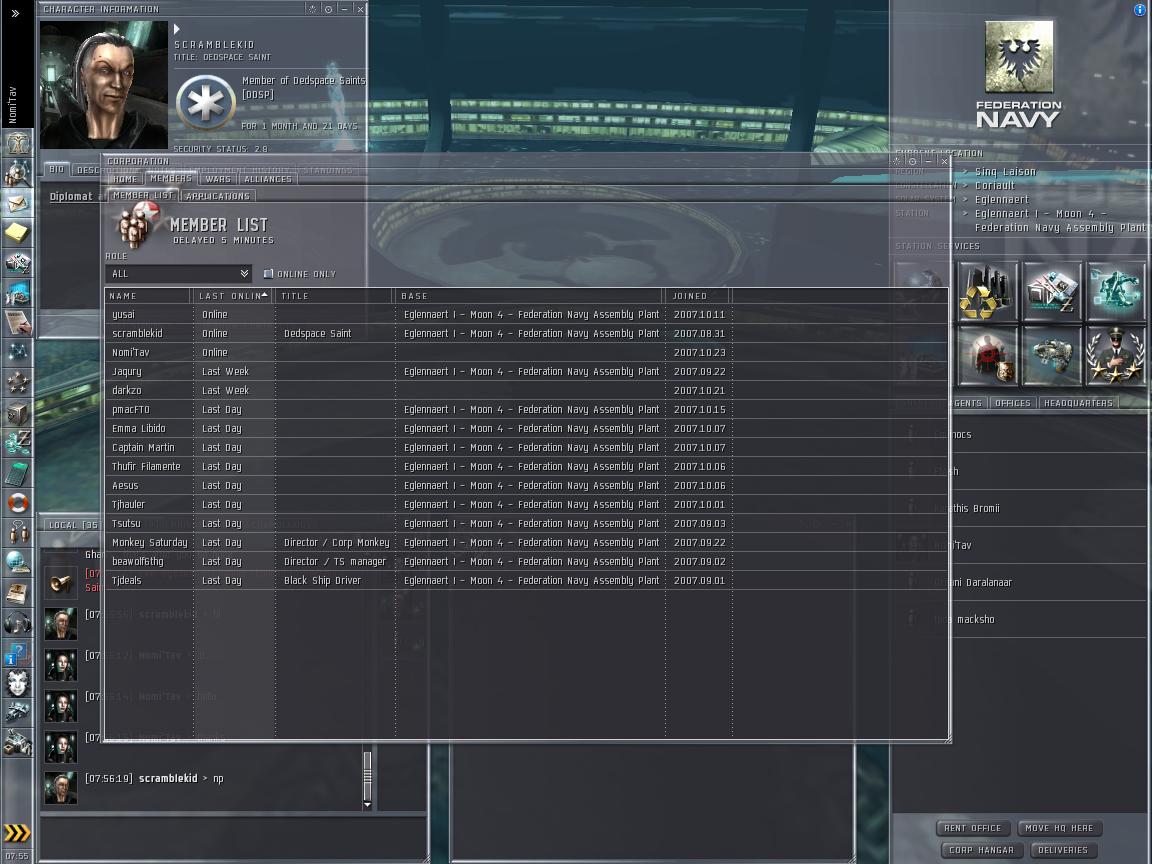Select the corporation Members tab
The width and height of the screenshot is (1152, 864).
point(170,179)
